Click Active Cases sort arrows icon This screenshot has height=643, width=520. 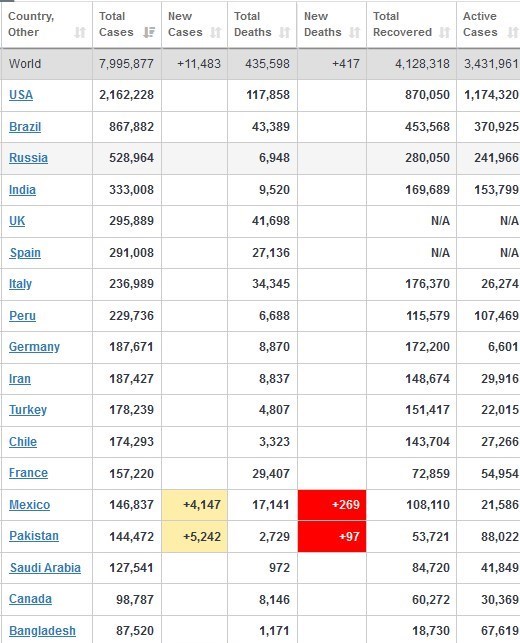(x=513, y=32)
